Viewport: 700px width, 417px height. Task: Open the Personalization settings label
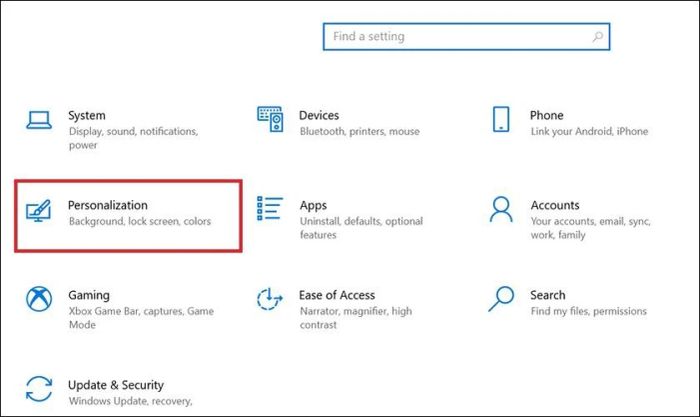[x=108, y=205]
